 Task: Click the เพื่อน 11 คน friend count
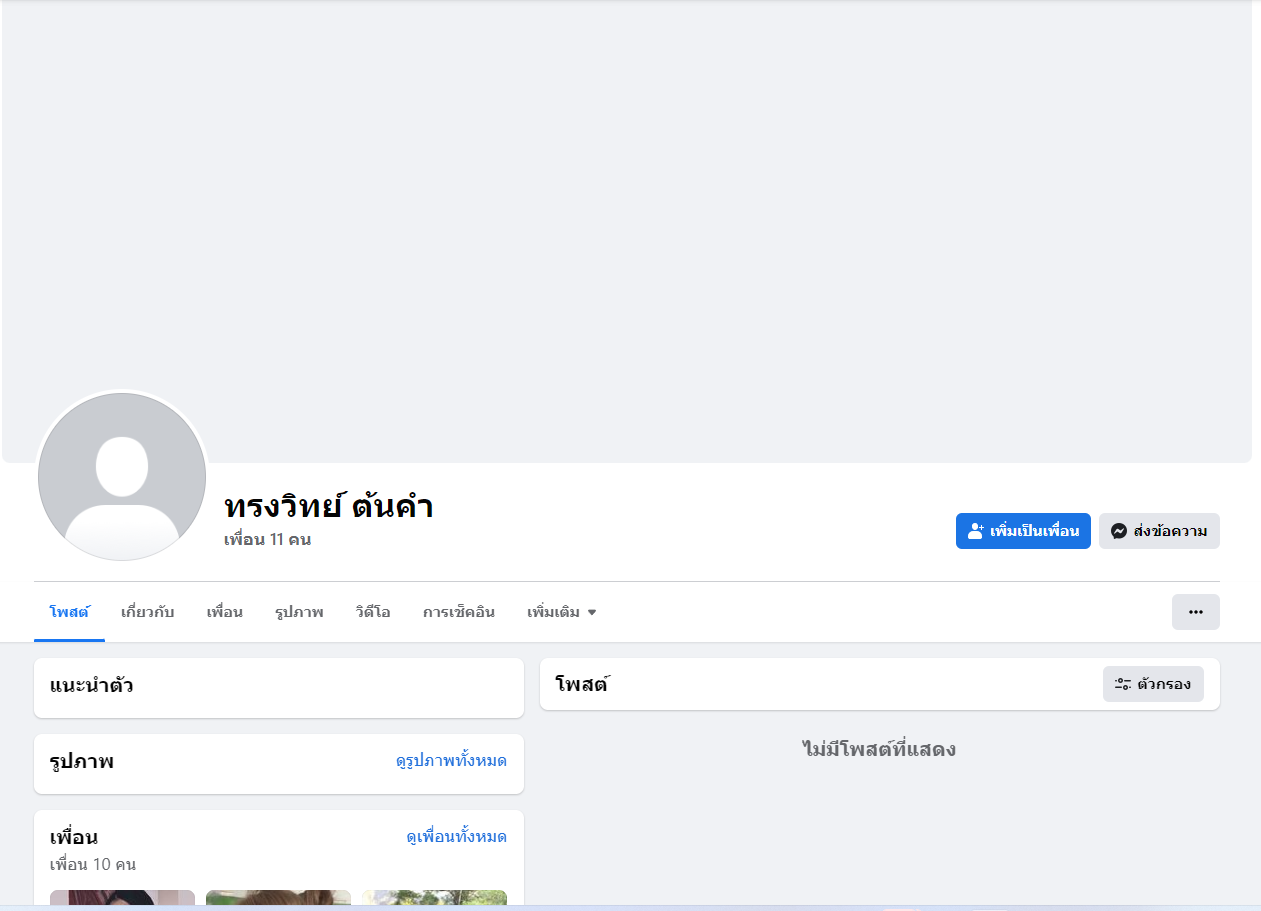(x=267, y=540)
